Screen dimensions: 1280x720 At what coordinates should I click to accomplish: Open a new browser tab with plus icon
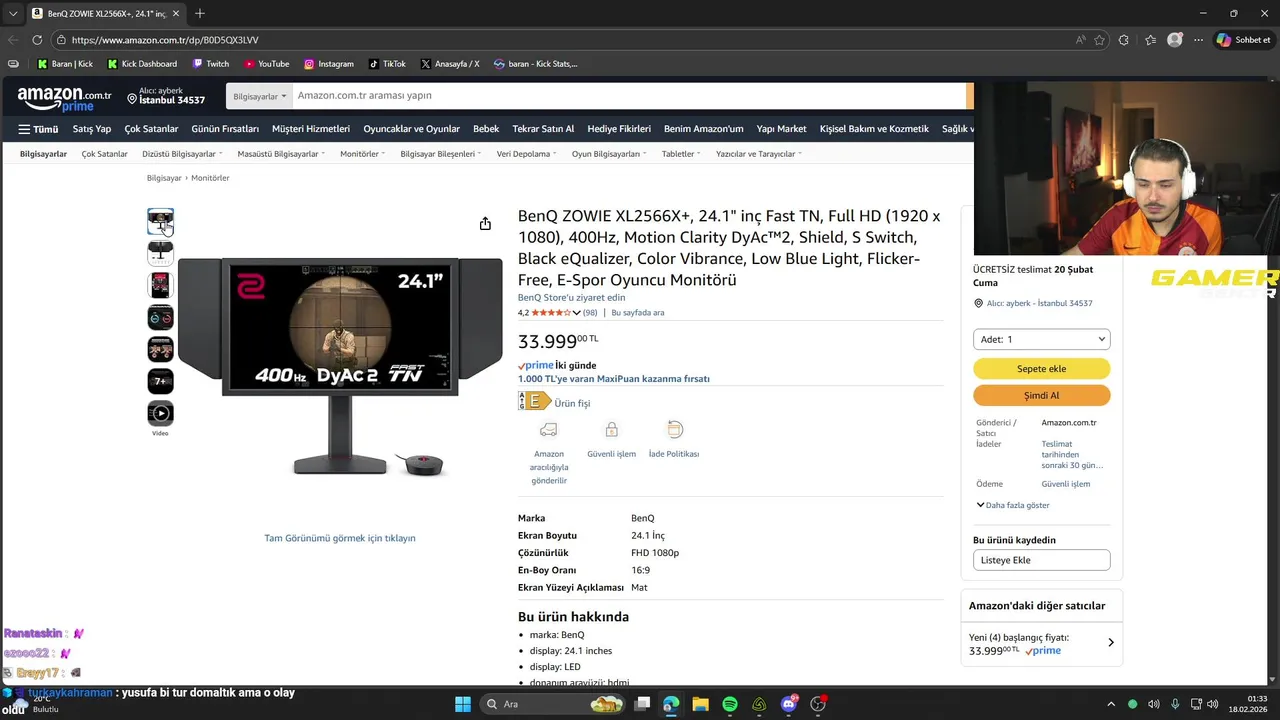click(x=200, y=13)
